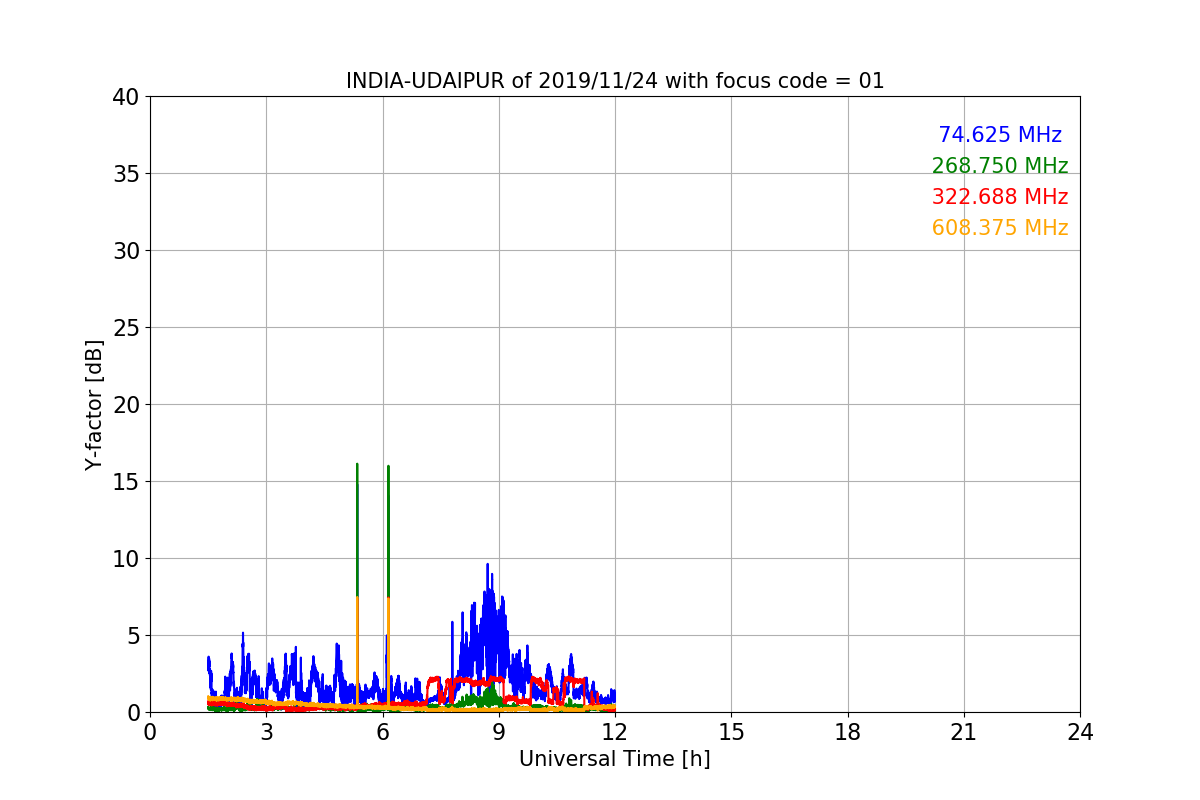Click the y-axis tick label 30
This screenshot has width=1200, height=800.
[x=125, y=251]
